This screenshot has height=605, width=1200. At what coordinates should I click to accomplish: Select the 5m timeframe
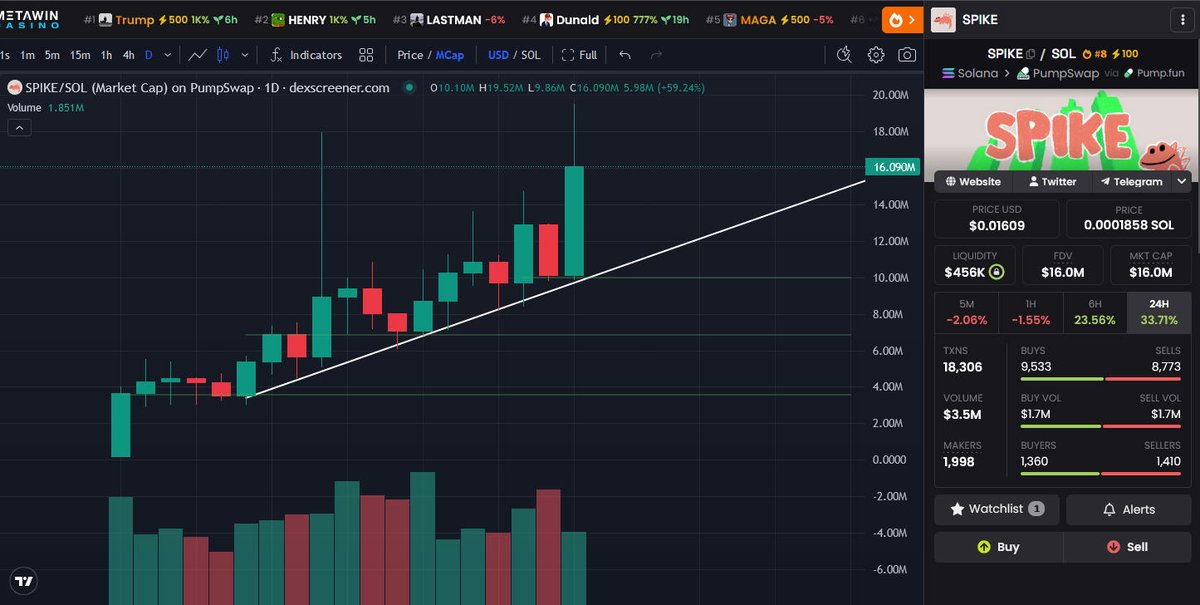(x=52, y=55)
